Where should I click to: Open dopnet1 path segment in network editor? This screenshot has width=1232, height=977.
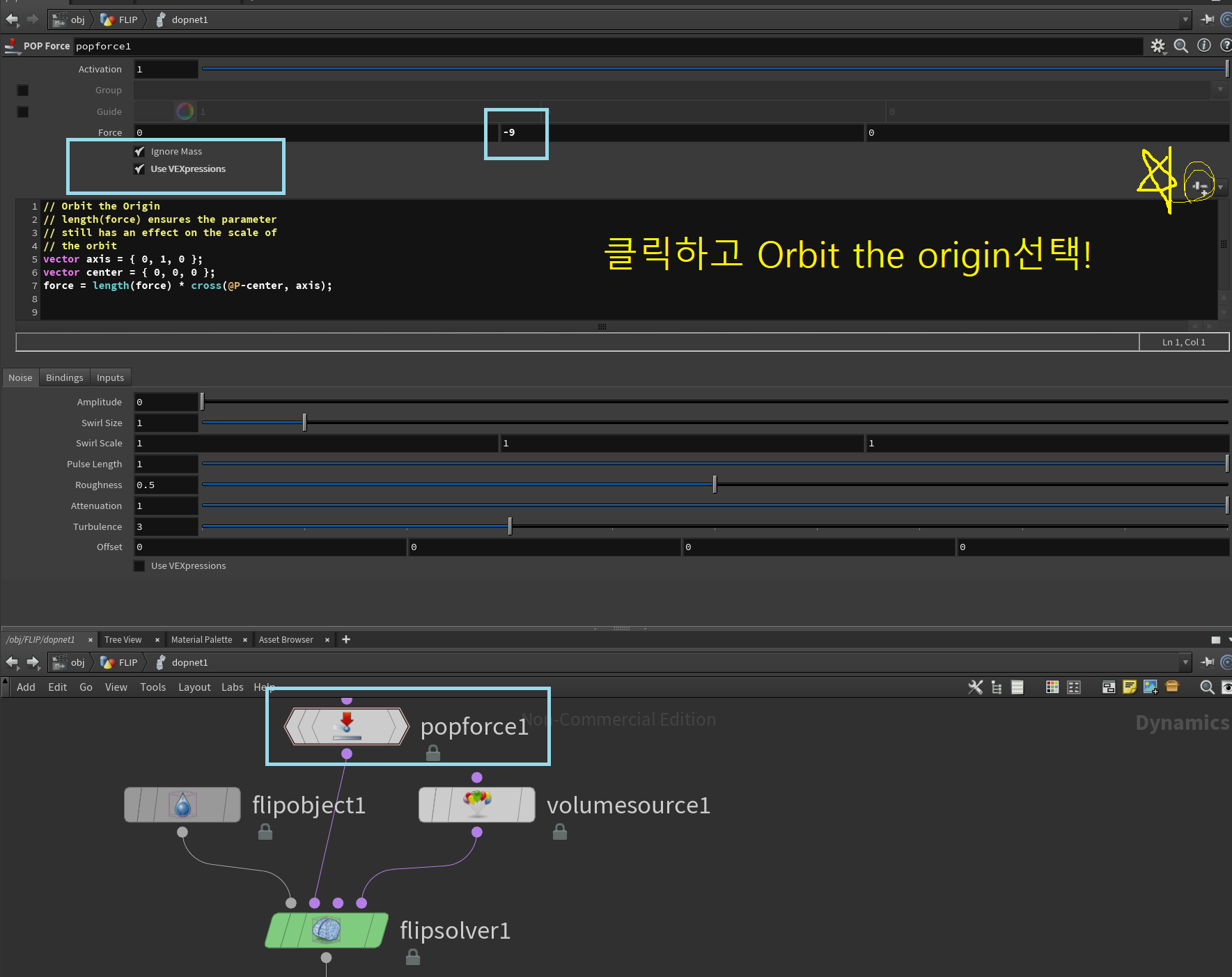point(182,662)
